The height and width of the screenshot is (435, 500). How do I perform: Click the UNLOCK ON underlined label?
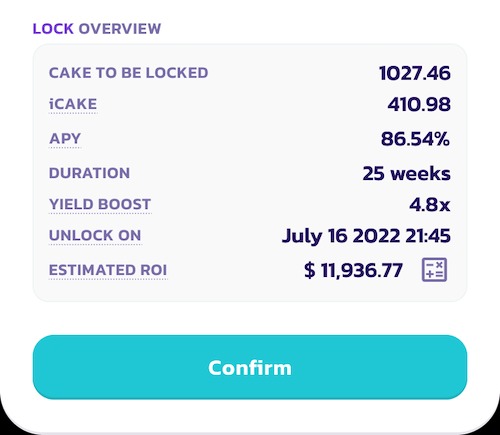click(x=95, y=235)
